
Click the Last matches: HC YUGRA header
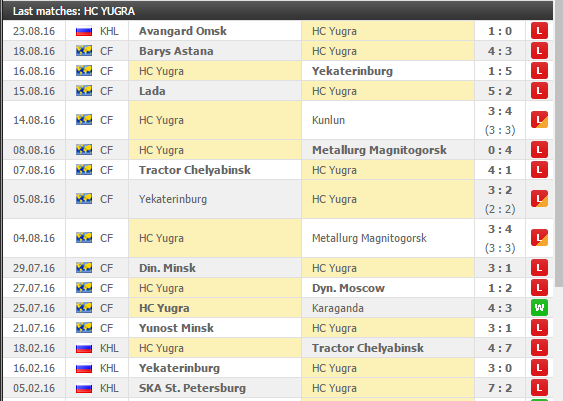74,11
